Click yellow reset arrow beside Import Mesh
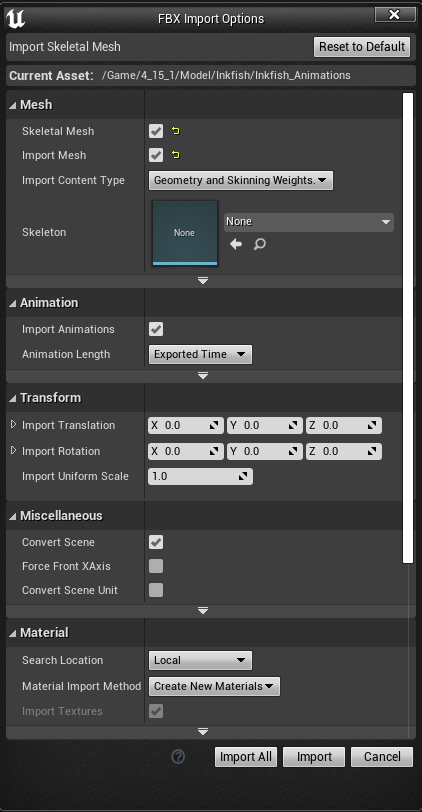Viewport: 422px width, 812px height. pyautogui.click(x=176, y=155)
